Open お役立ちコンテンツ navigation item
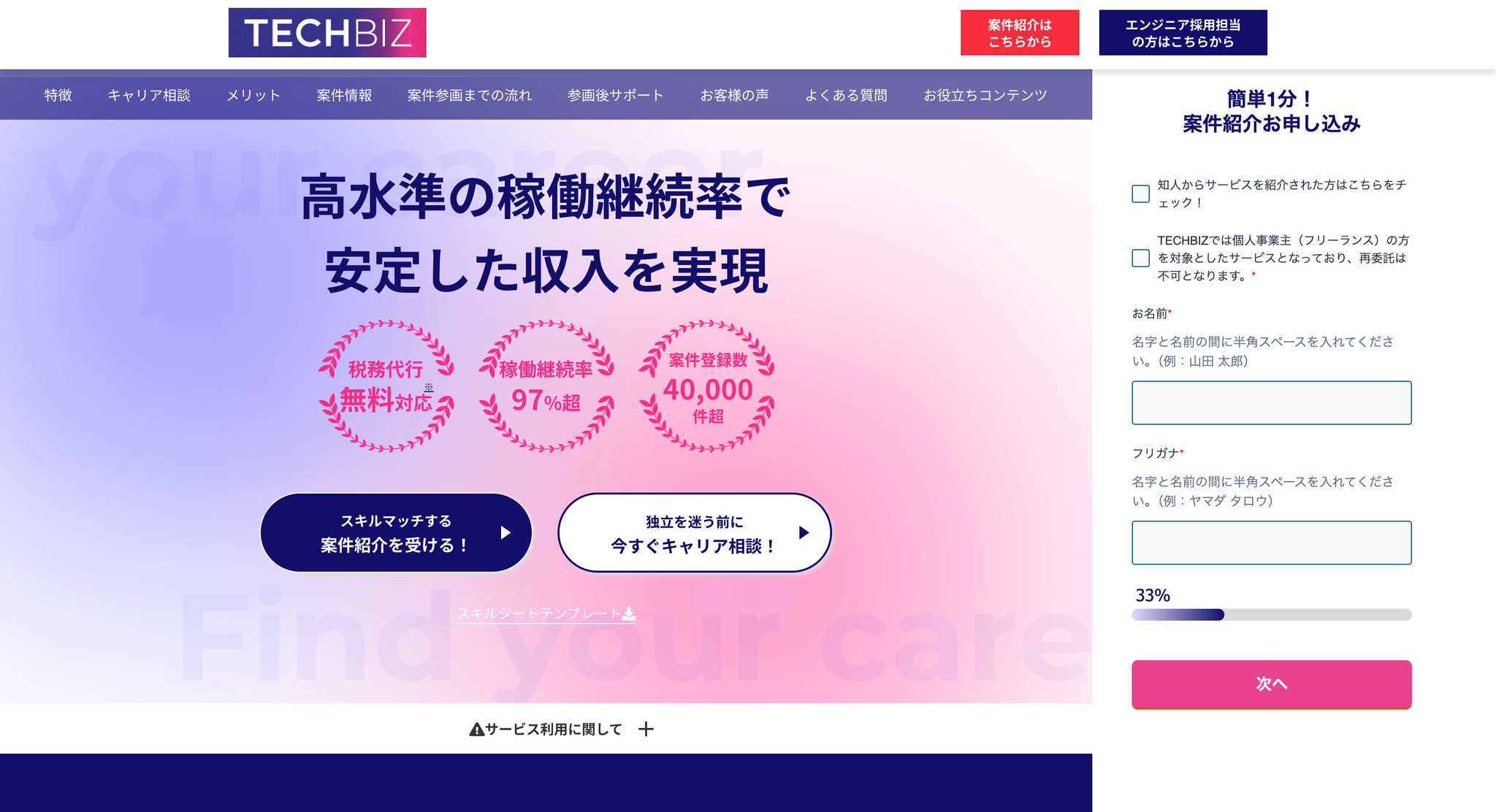This screenshot has height=812, width=1496. (x=985, y=95)
